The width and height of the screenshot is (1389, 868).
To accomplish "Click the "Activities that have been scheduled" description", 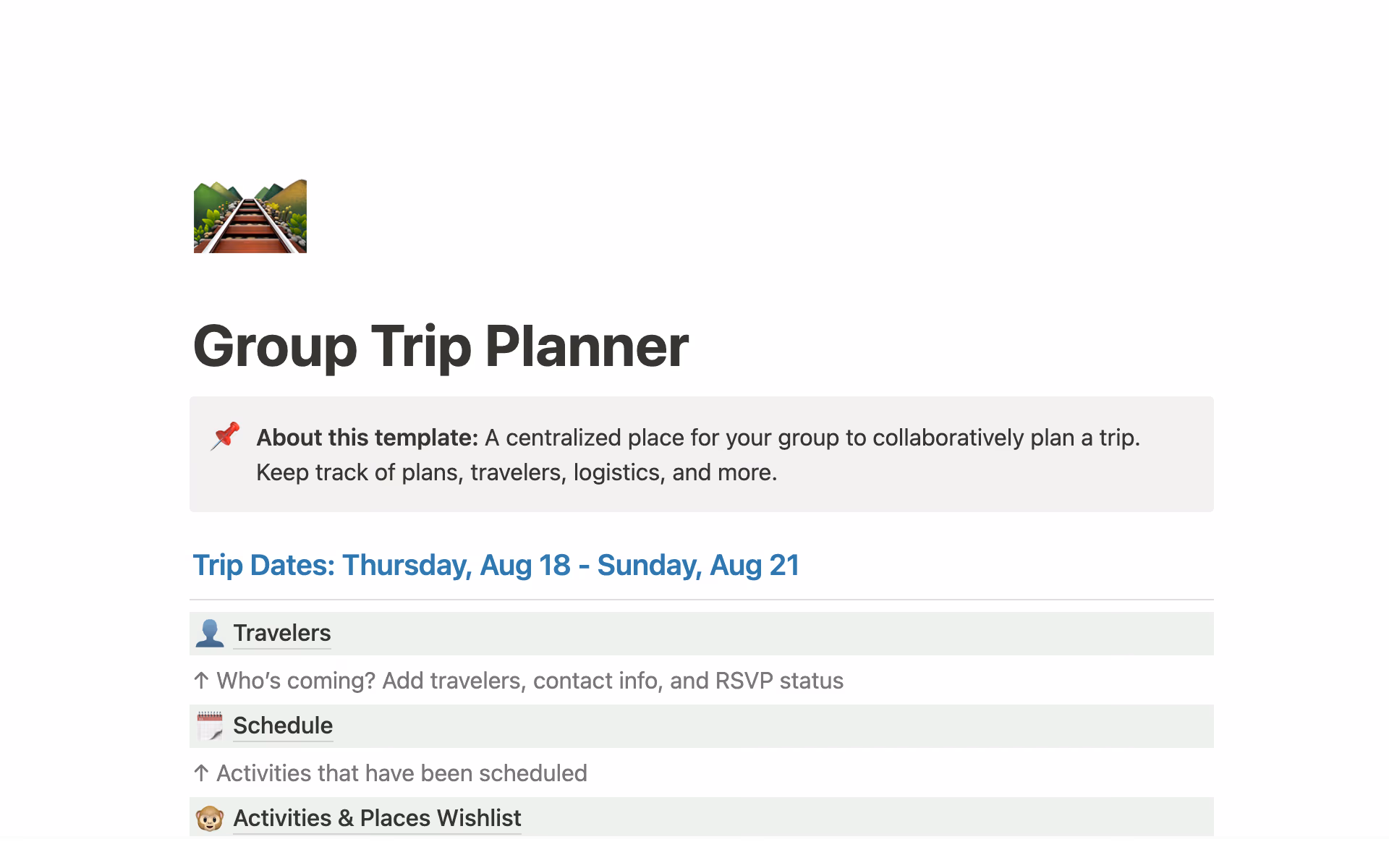I will tap(402, 773).
